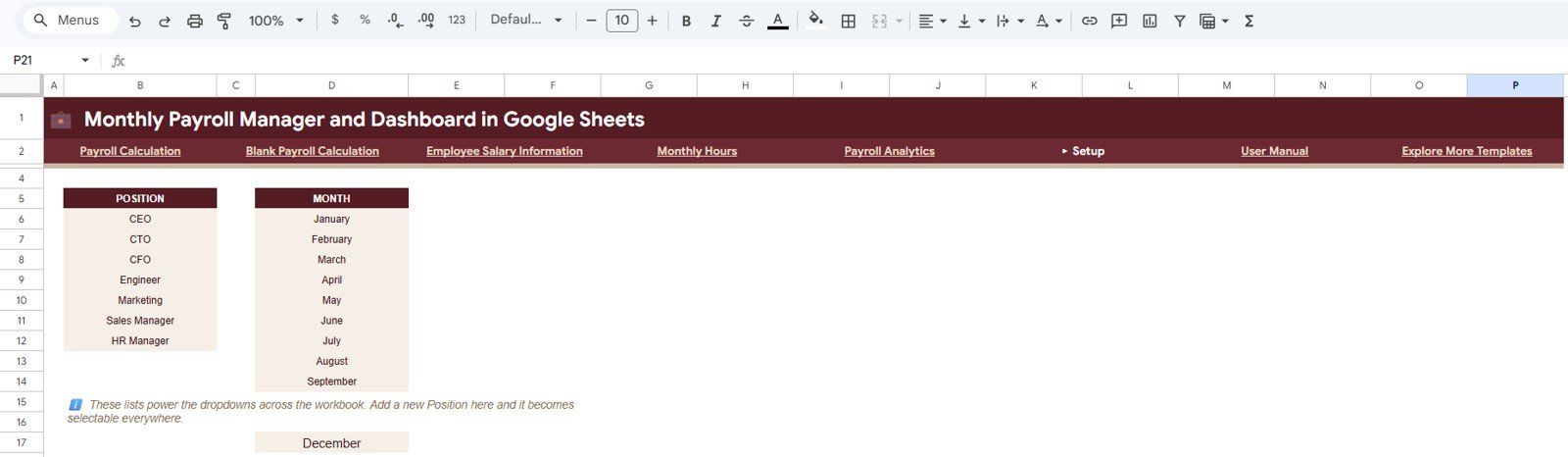Screen dimensions: 1568x457
Task: Click the Redo arrow icon
Action: (165, 21)
